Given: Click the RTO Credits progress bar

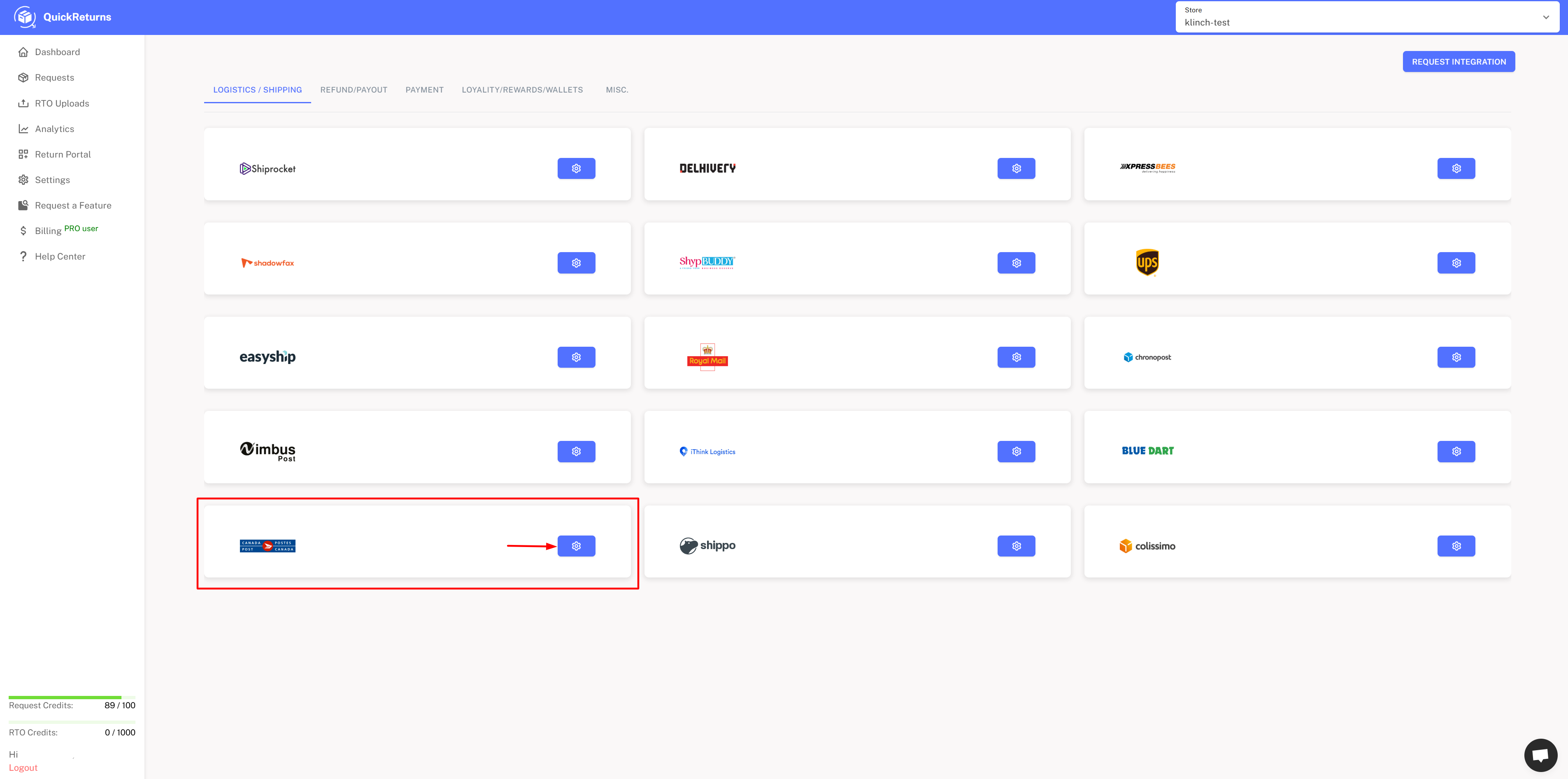Looking at the screenshot, I should [x=72, y=722].
